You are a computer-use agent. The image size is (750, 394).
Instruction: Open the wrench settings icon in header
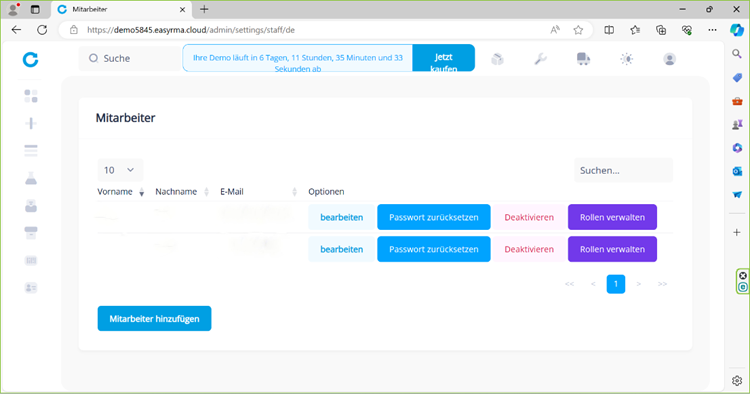(x=540, y=59)
